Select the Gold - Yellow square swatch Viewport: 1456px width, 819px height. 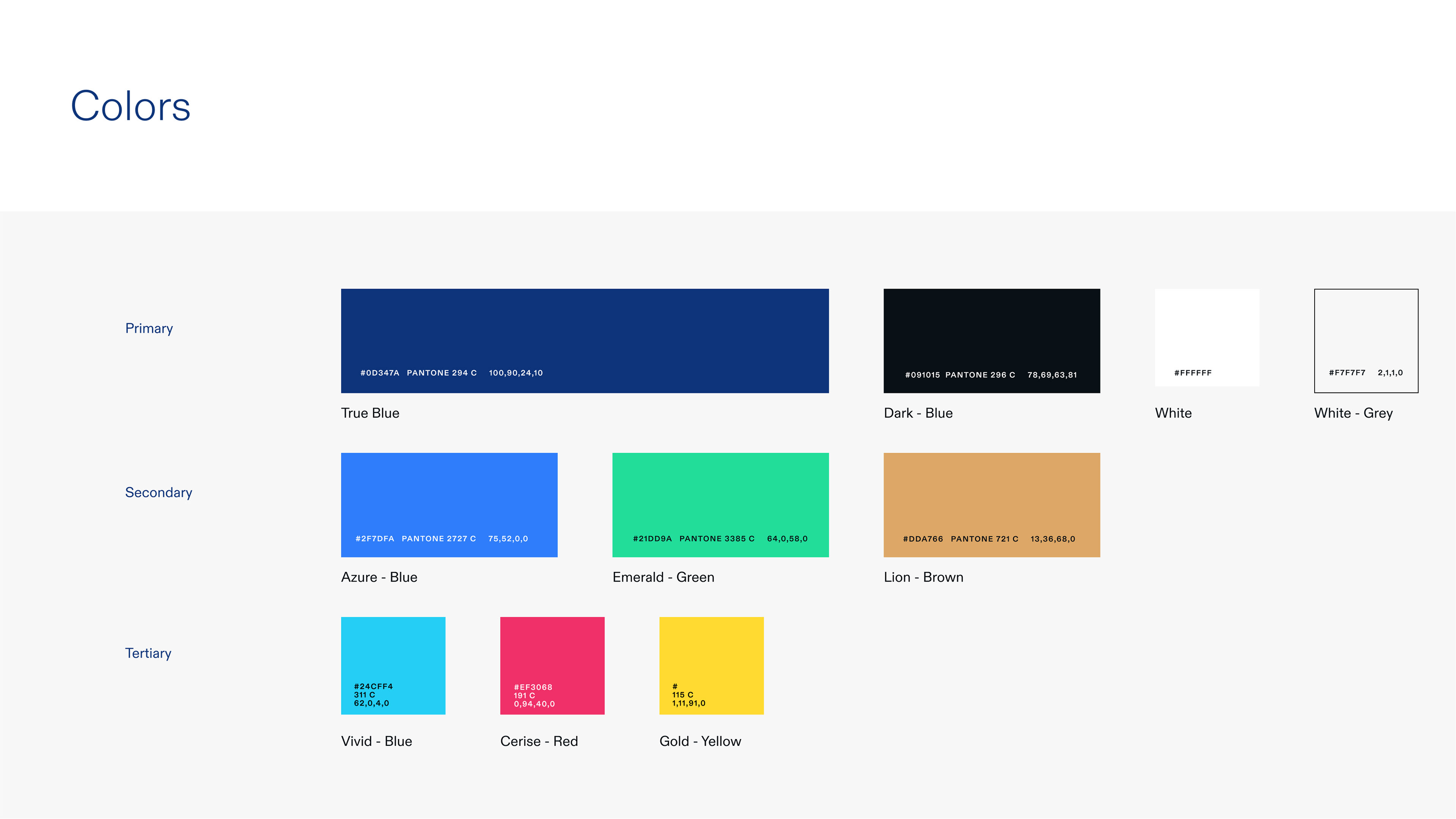tap(711, 656)
